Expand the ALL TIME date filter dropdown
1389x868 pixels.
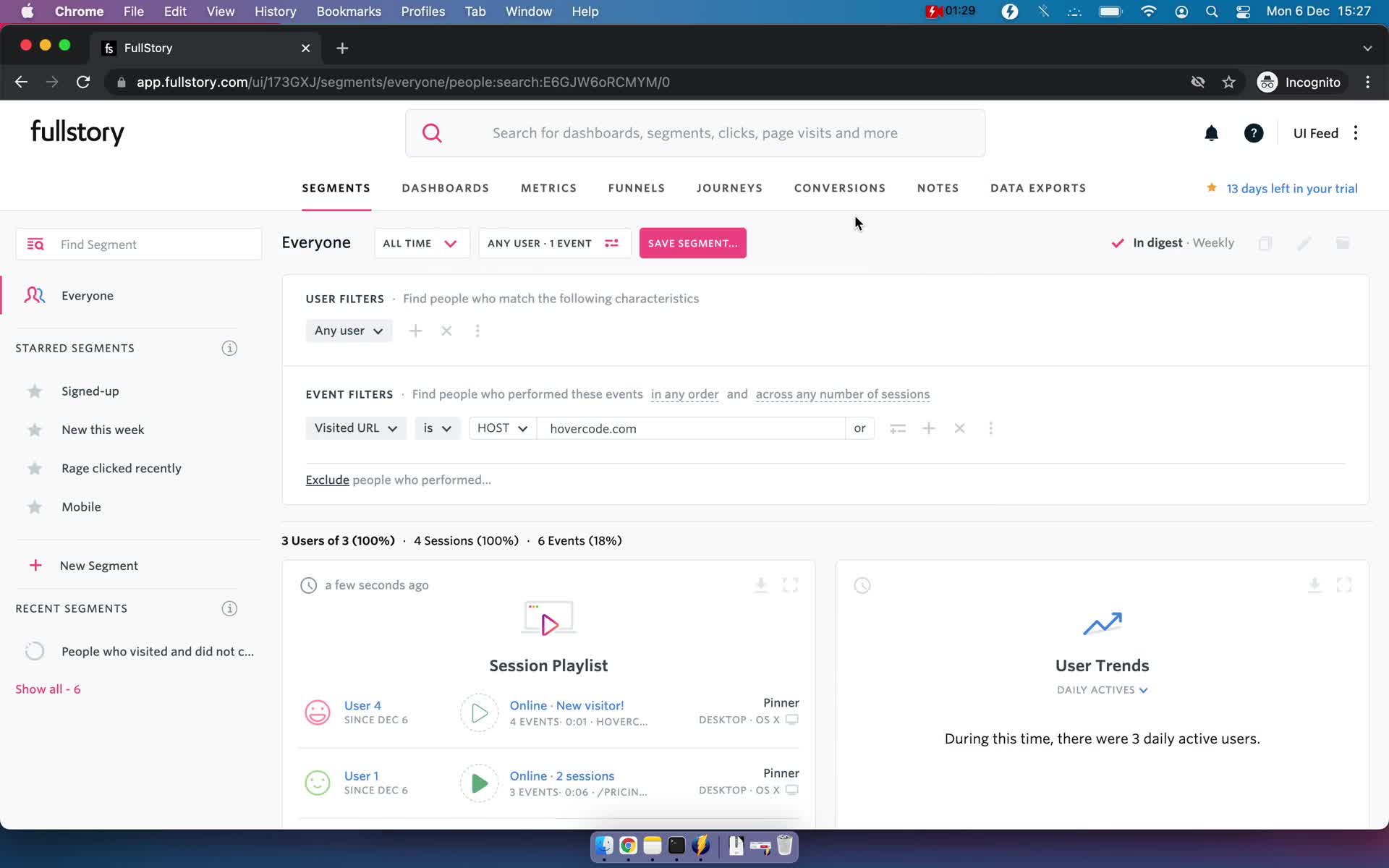click(420, 243)
